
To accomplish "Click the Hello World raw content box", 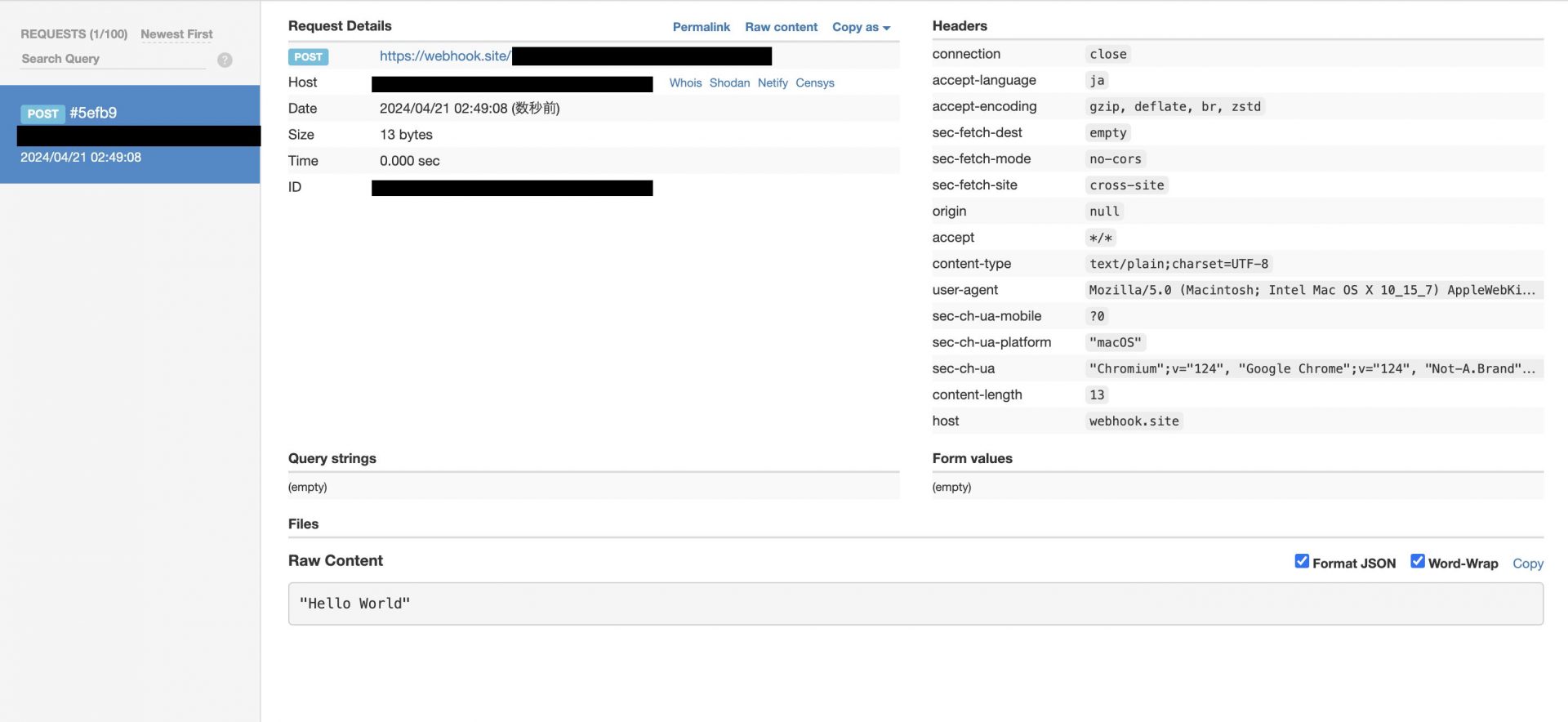I will coord(915,604).
